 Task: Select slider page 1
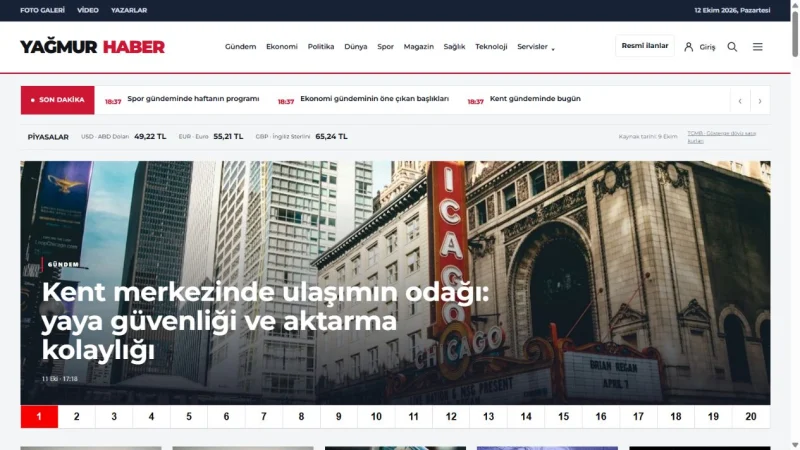pyautogui.click(x=39, y=417)
